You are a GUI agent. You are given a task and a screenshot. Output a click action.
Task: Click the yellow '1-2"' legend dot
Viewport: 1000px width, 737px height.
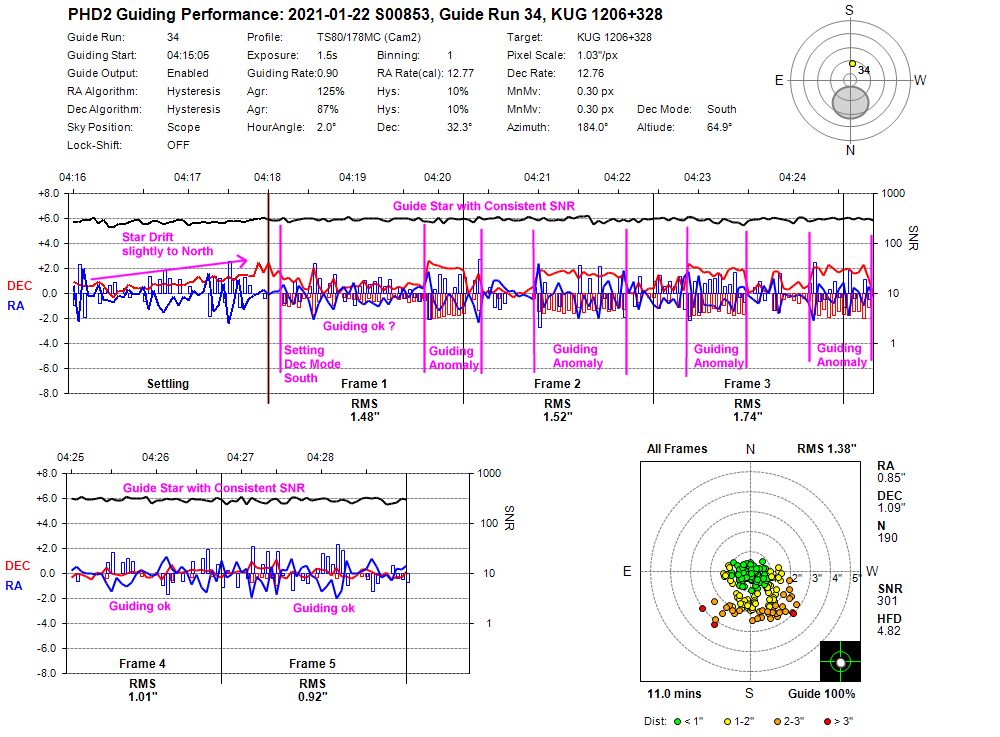click(x=727, y=722)
